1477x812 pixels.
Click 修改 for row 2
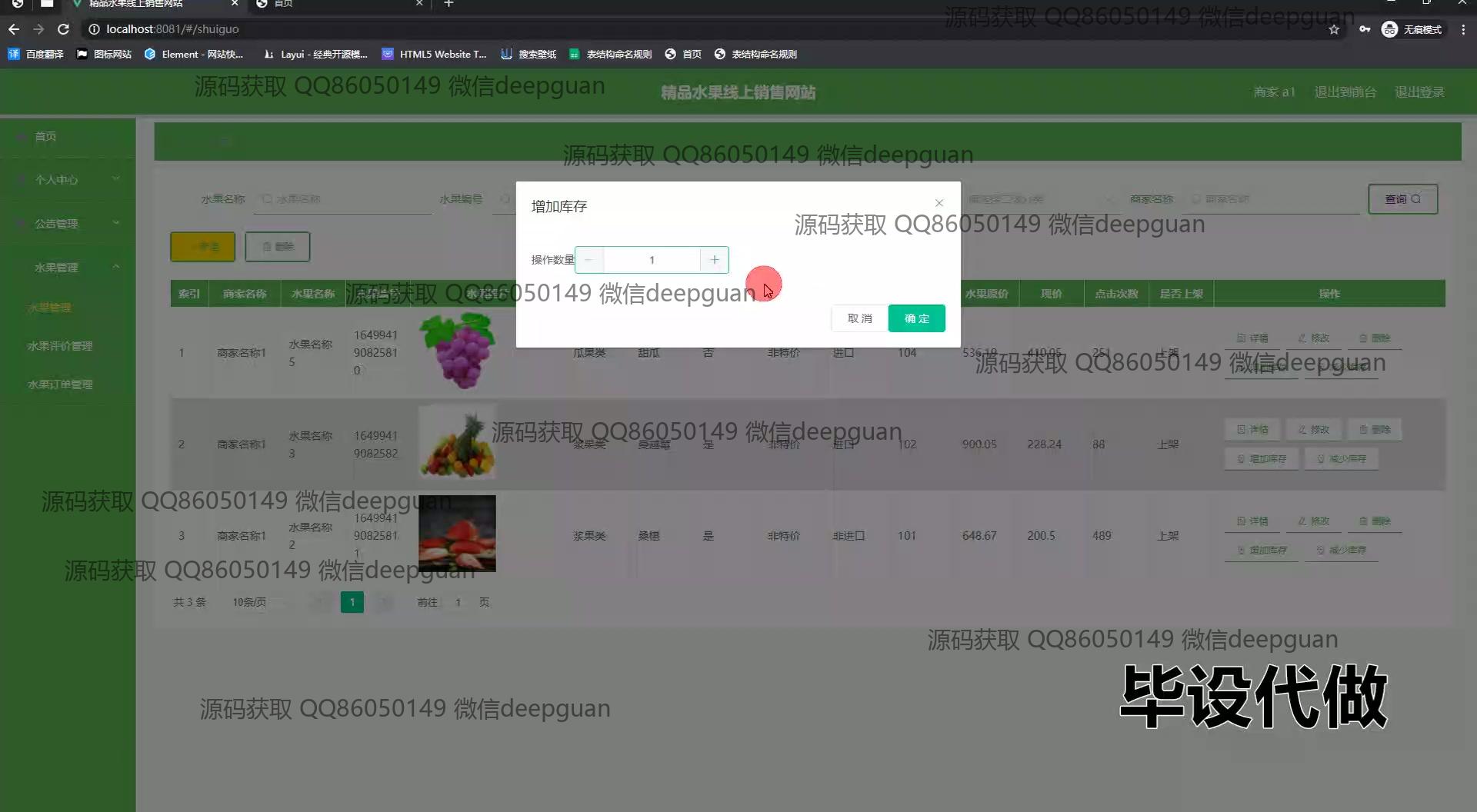pos(1313,430)
